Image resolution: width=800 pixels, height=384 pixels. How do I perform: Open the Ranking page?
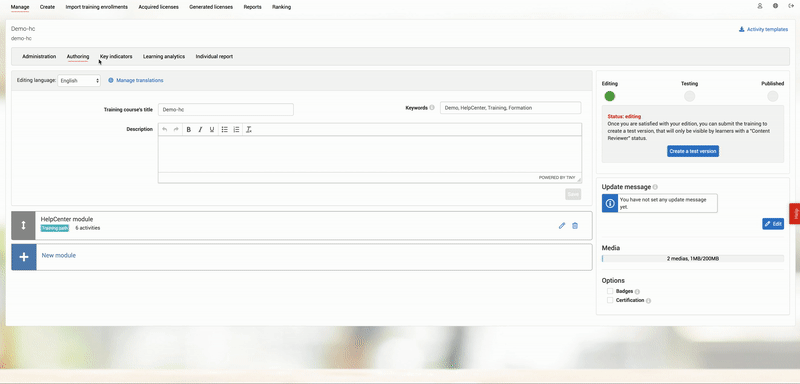(282, 7)
